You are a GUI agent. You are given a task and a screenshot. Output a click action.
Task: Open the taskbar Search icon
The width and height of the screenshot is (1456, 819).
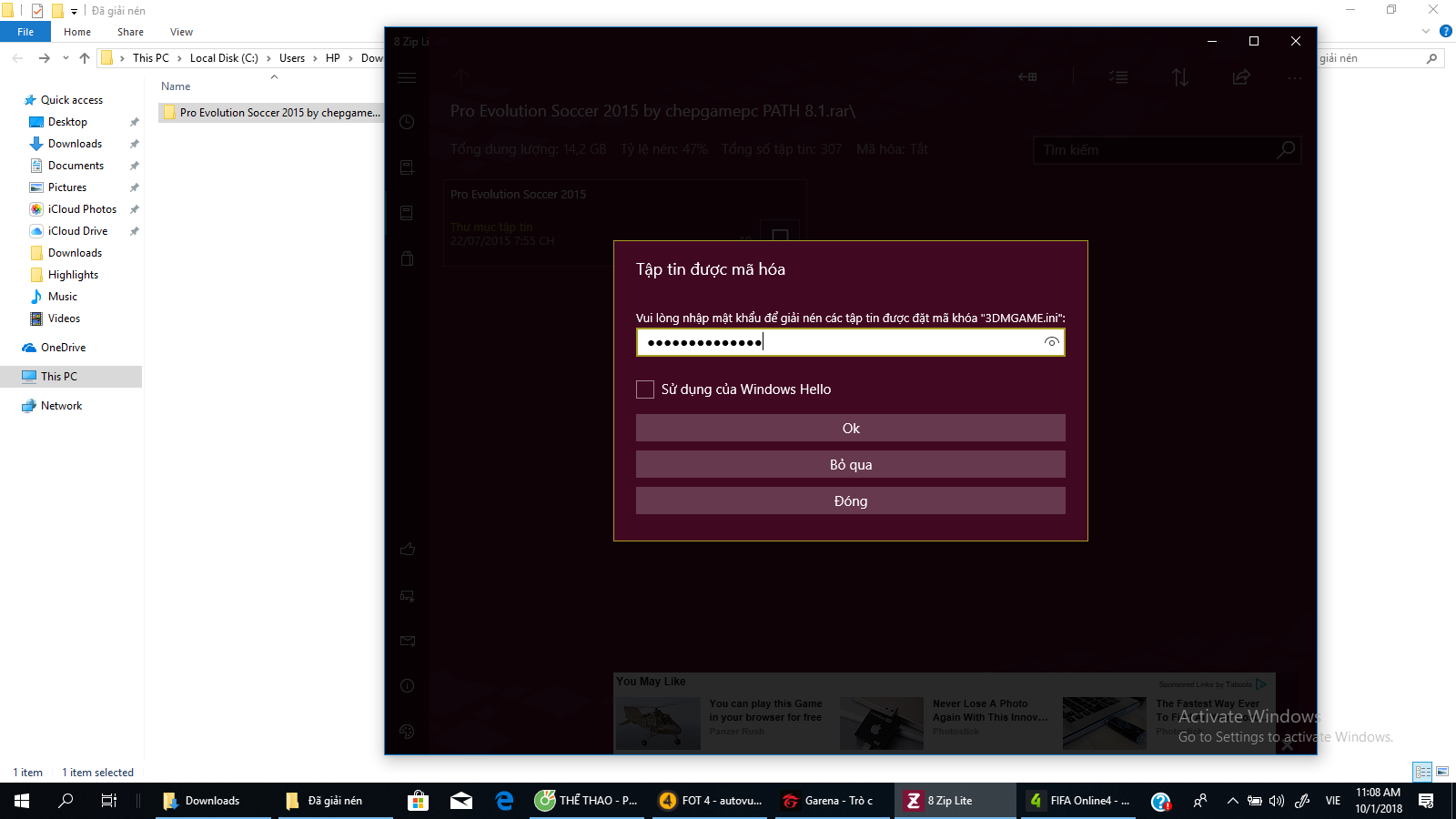coord(66,801)
